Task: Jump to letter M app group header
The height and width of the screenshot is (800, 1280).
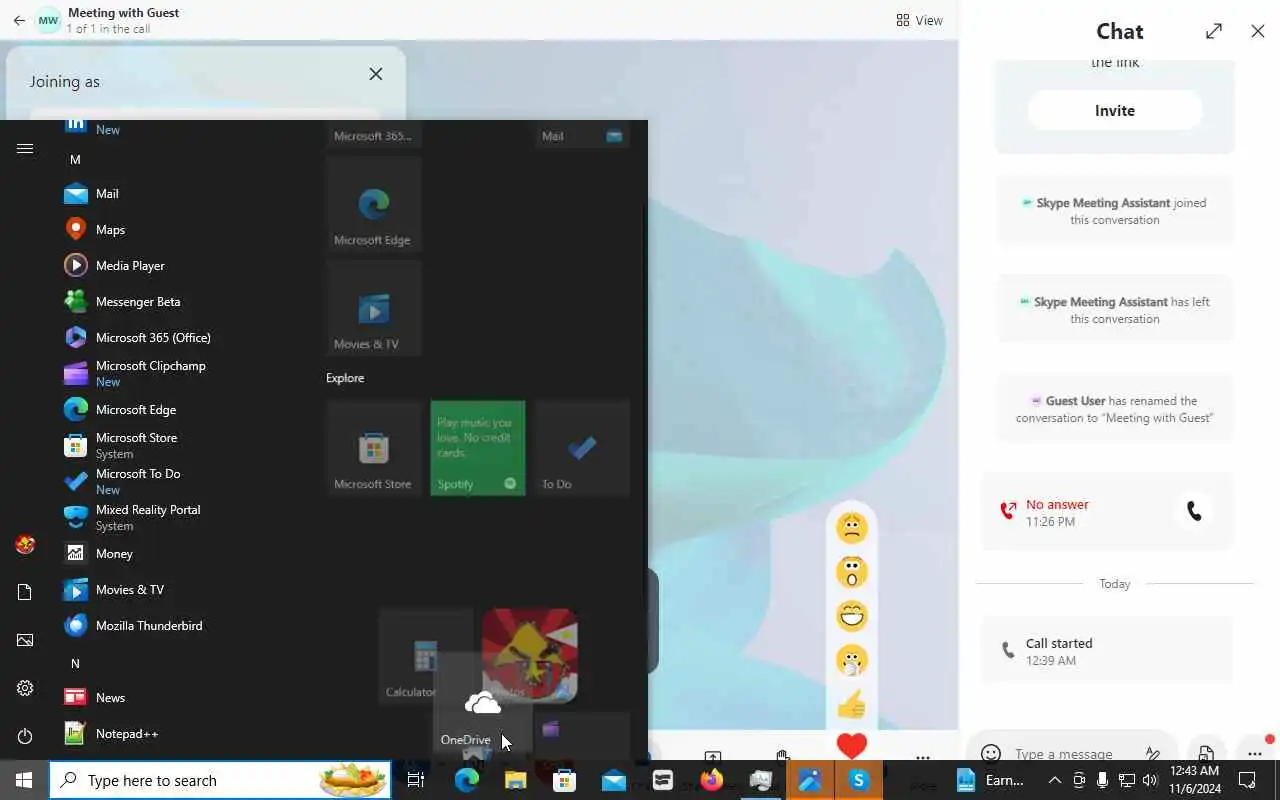Action: click(x=75, y=159)
